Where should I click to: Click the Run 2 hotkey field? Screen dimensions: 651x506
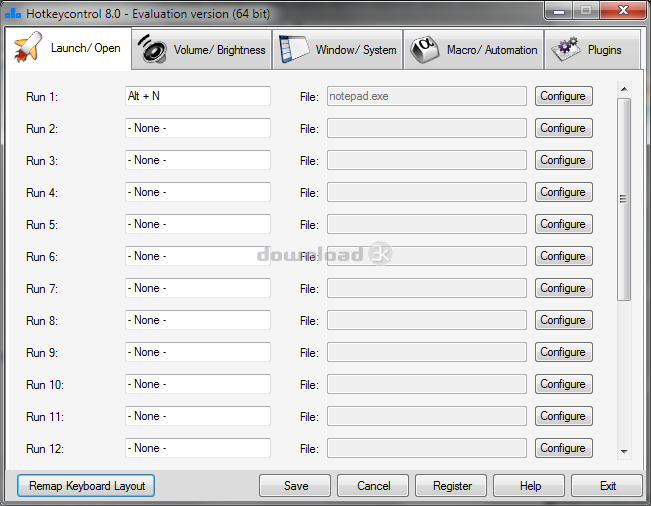point(198,128)
